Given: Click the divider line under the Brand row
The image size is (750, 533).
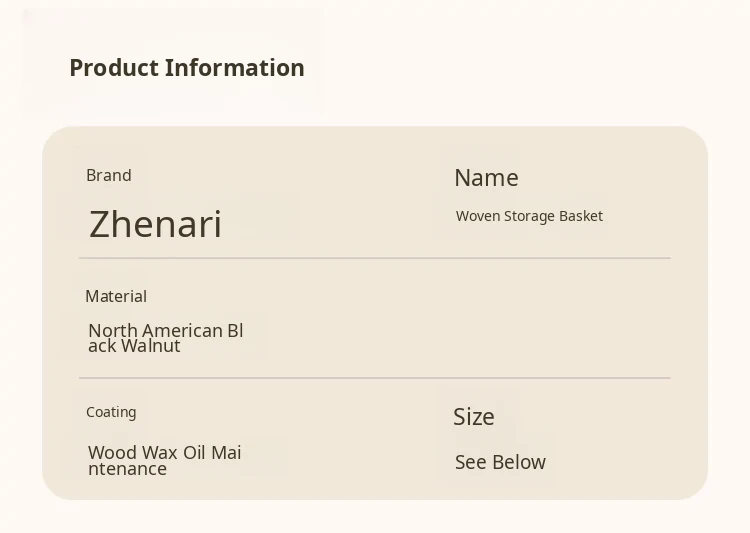Looking at the screenshot, I should pyautogui.click(x=374, y=258).
